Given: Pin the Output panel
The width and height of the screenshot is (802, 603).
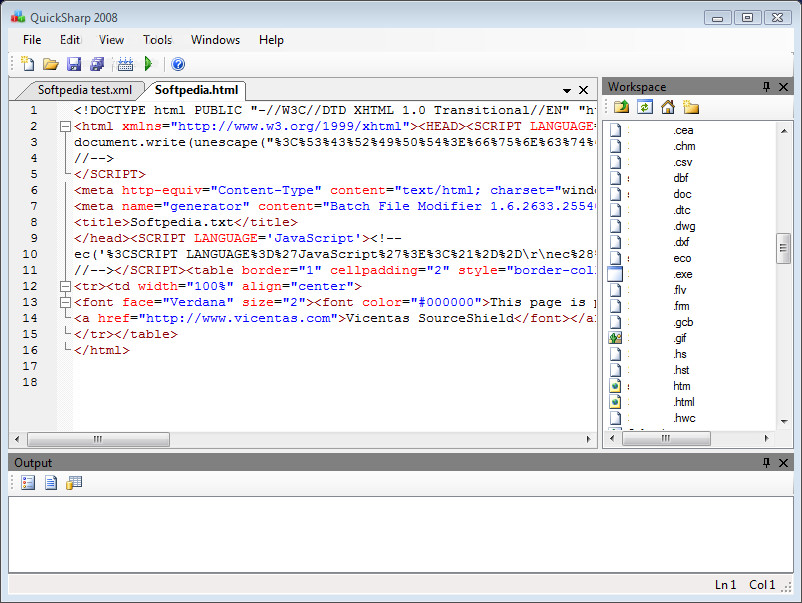Looking at the screenshot, I should tap(766, 462).
